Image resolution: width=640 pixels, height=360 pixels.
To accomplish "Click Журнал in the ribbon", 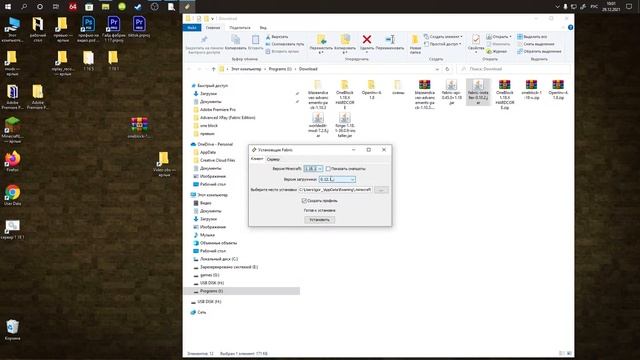I will click(x=497, y=51).
